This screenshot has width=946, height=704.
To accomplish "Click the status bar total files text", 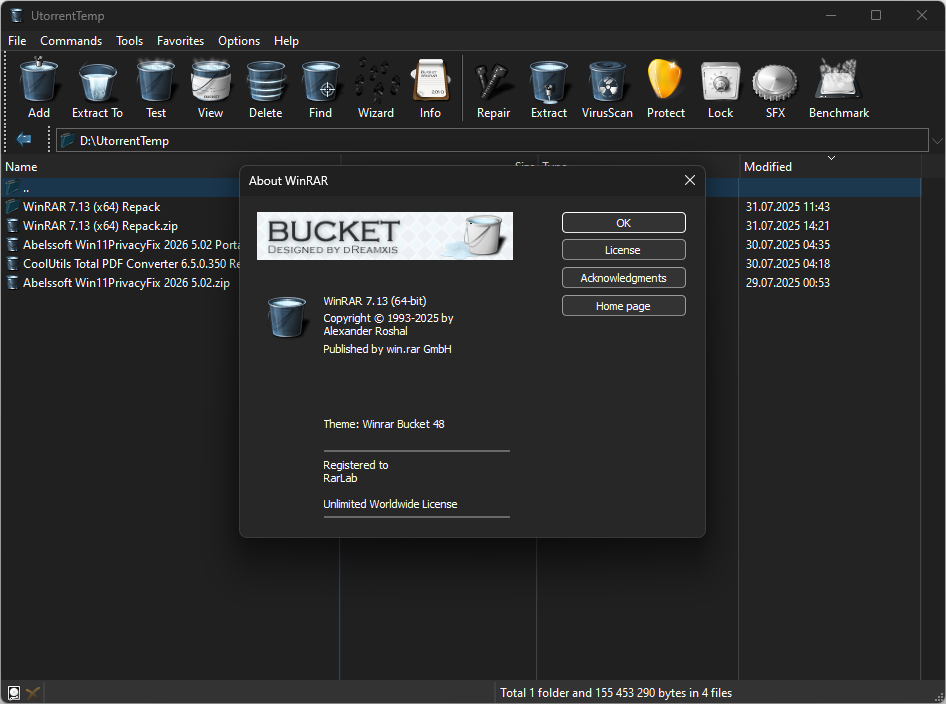I will [x=616, y=693].
